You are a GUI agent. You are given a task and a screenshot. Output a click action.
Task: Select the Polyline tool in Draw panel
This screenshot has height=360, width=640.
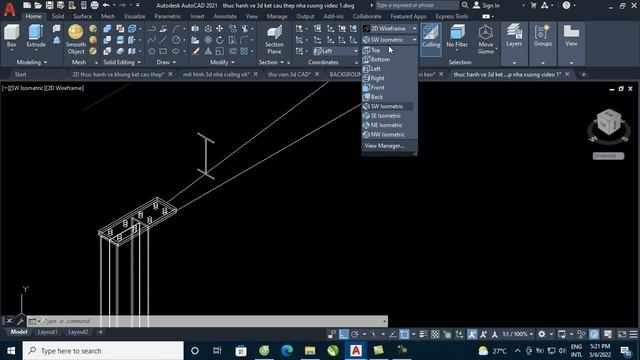click(151, 29)
